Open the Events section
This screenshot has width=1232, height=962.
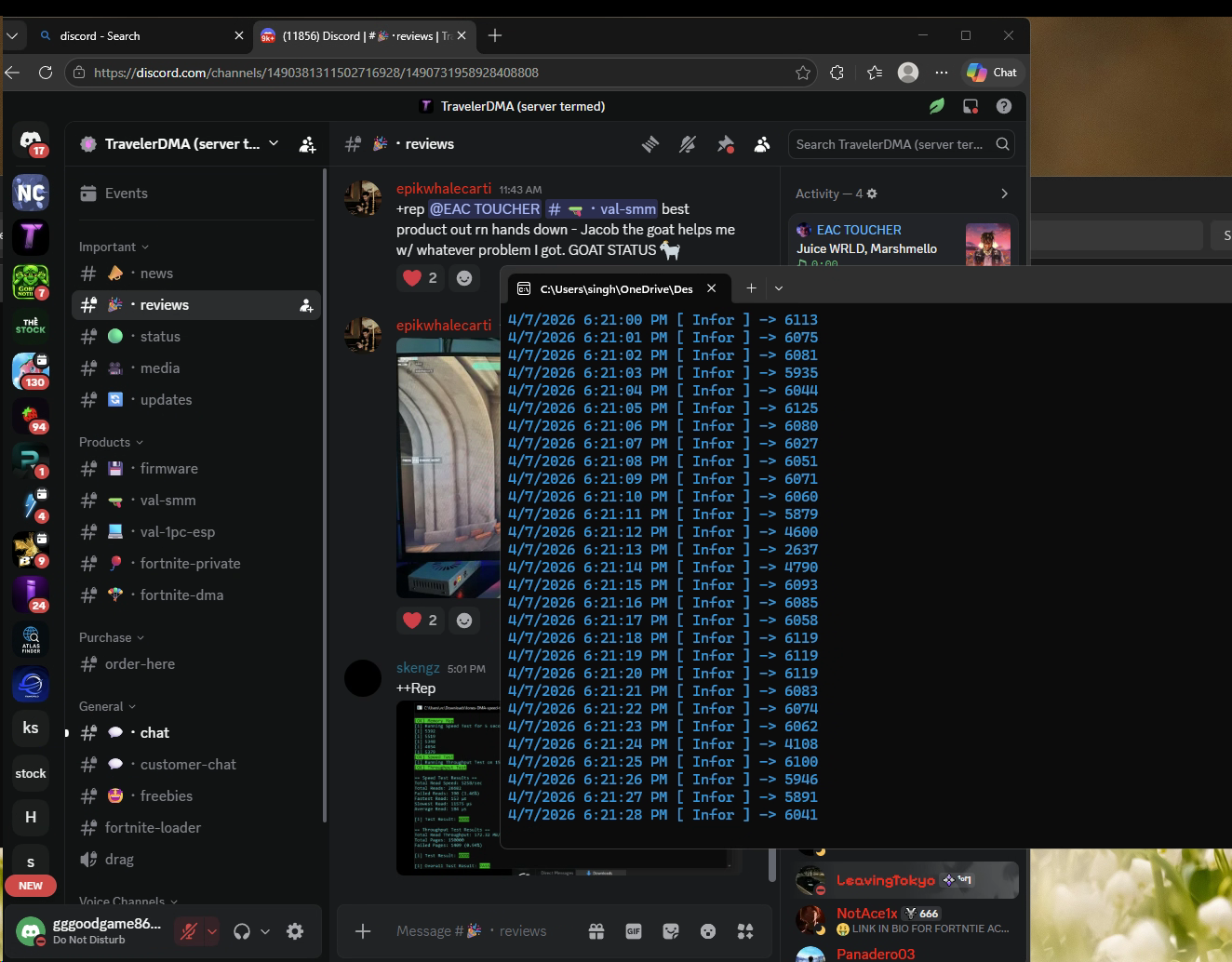(x=196, y=194)
